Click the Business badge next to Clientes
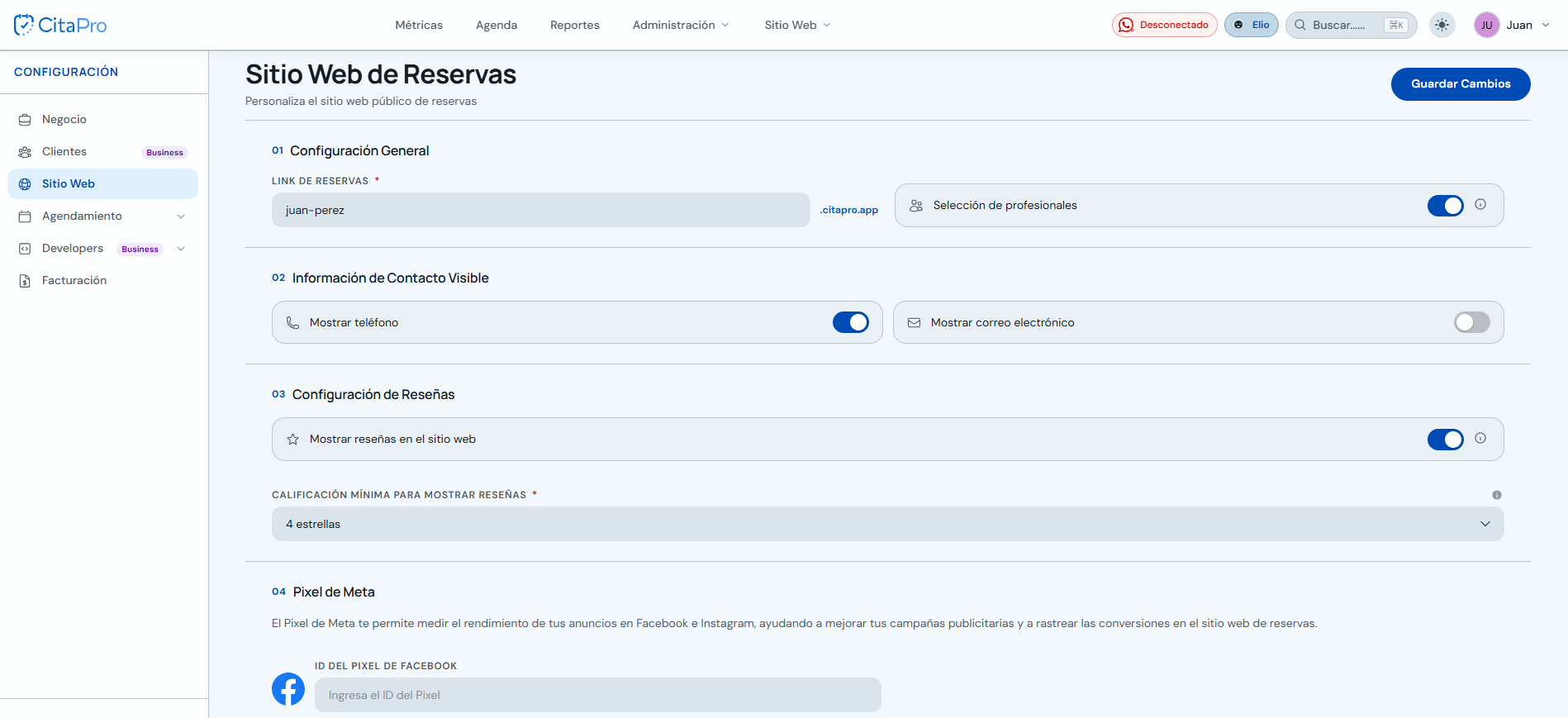The width and height of the screenshot is (1568, 718). click(164, 153)
